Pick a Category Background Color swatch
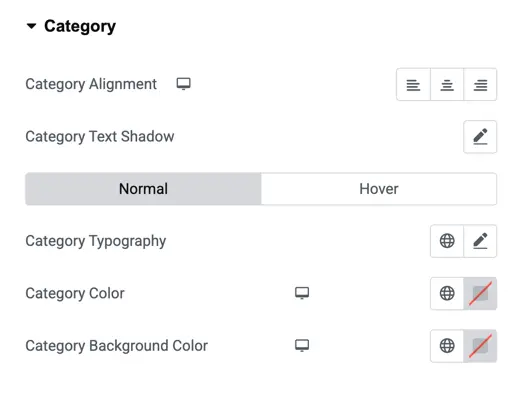 pyautogui.click(x=480, y=346)
